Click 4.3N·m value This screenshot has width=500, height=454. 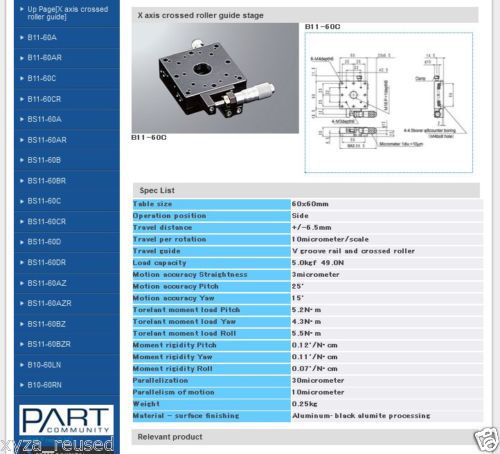[306, 322]
